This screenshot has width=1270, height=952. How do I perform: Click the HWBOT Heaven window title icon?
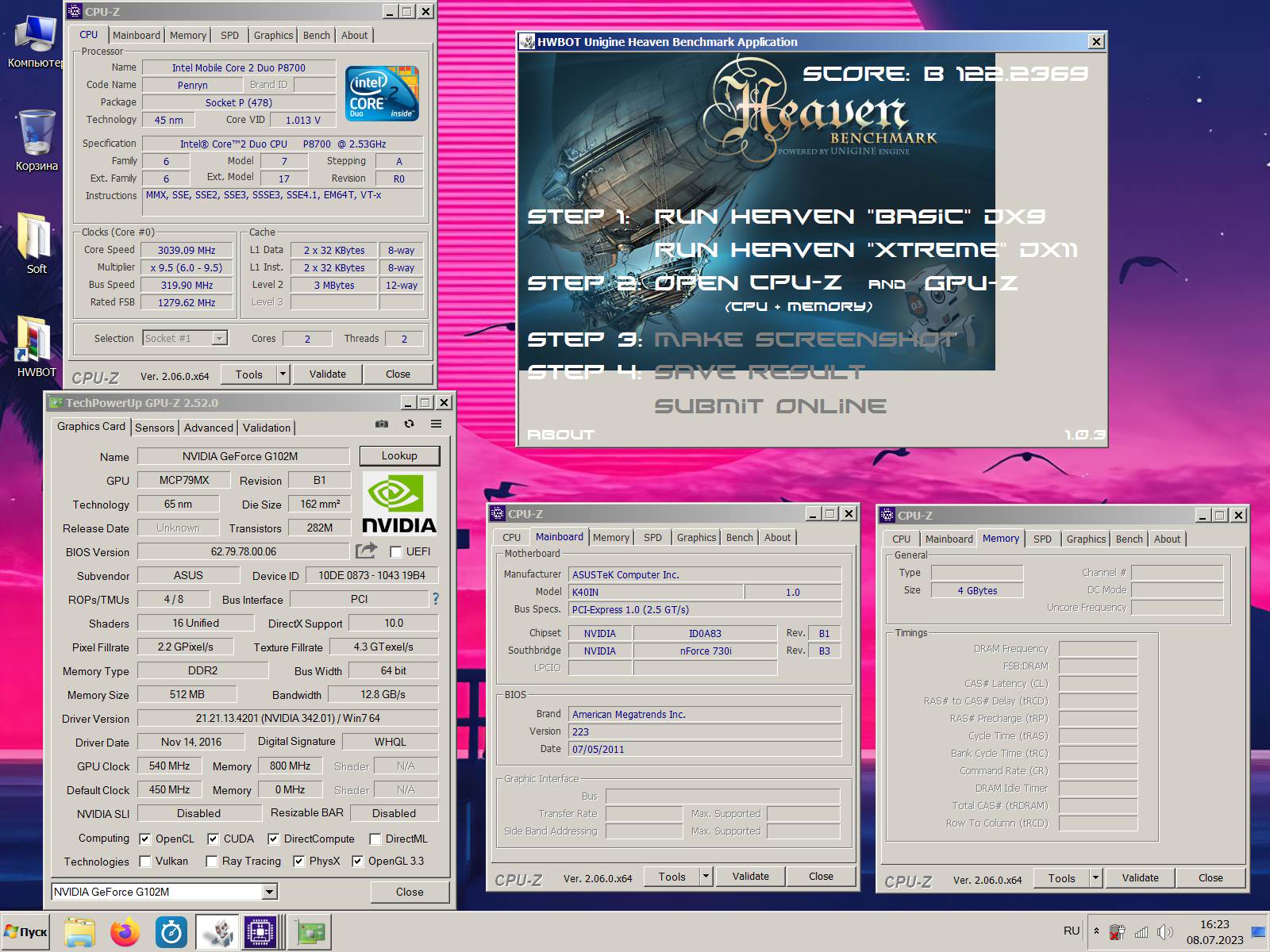[527, 42]
